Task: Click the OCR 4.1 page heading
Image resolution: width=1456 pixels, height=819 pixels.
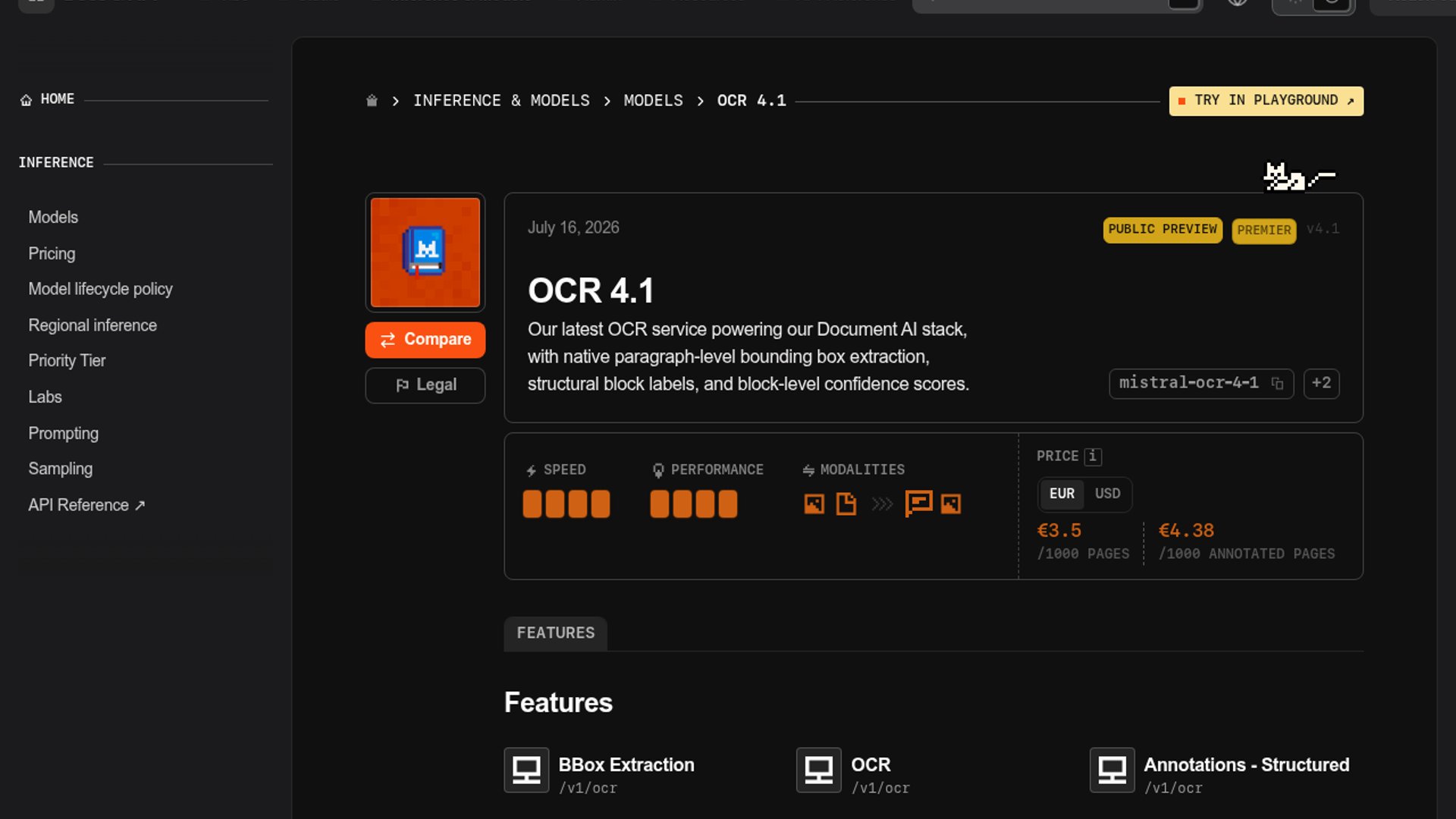Action: (x=591, y=290)
